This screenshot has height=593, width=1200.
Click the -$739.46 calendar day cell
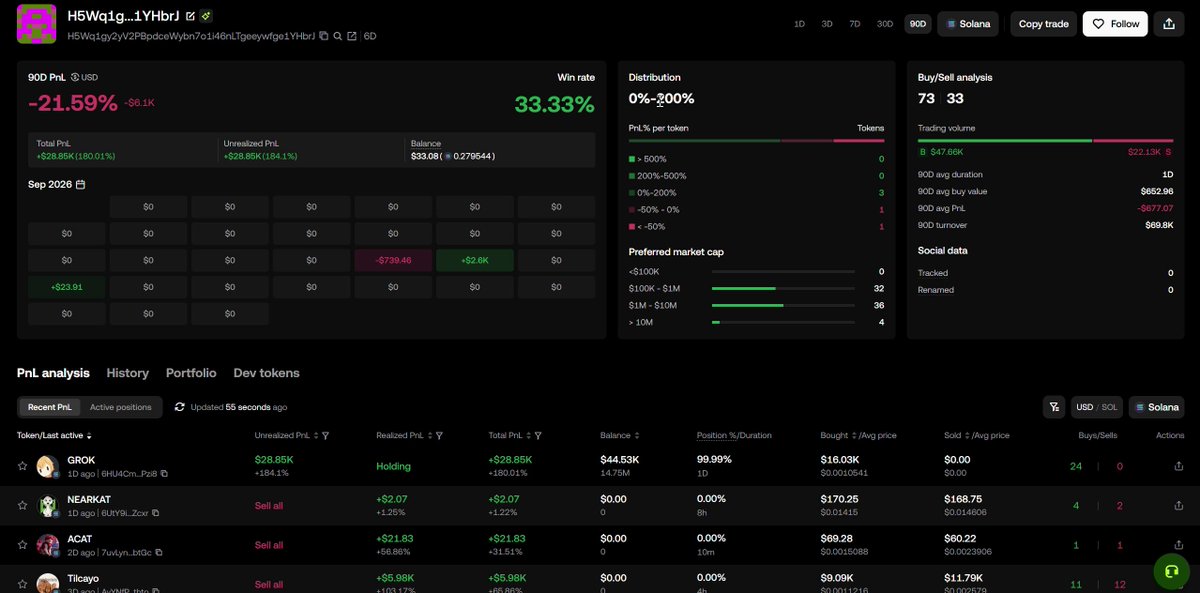[393, 260]
